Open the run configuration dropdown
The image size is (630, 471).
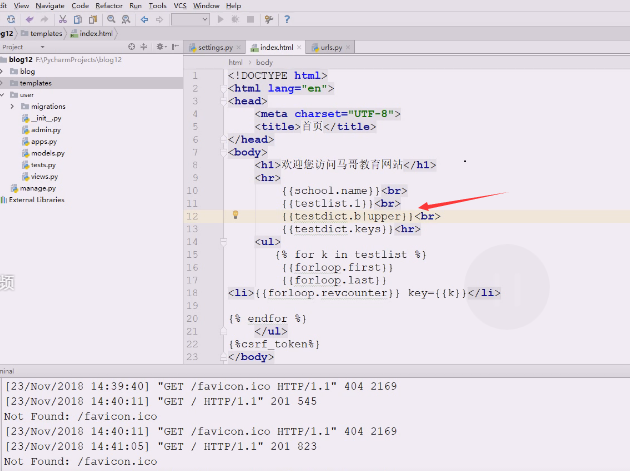(x=190, y=19)
